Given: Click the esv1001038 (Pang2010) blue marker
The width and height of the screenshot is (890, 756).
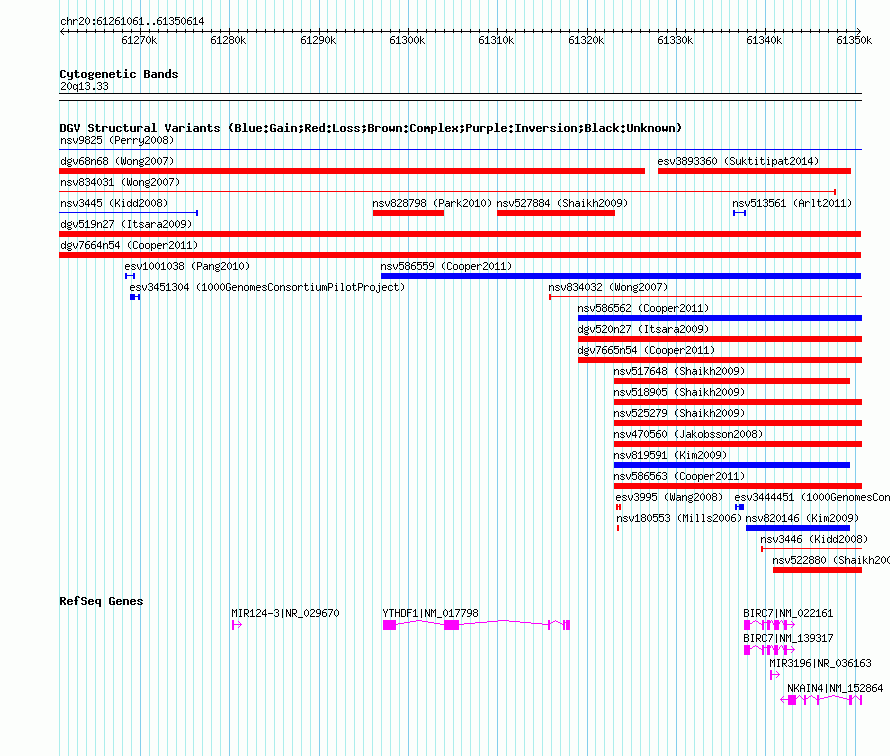Looking at the screenshot, I should click(130, 276).
